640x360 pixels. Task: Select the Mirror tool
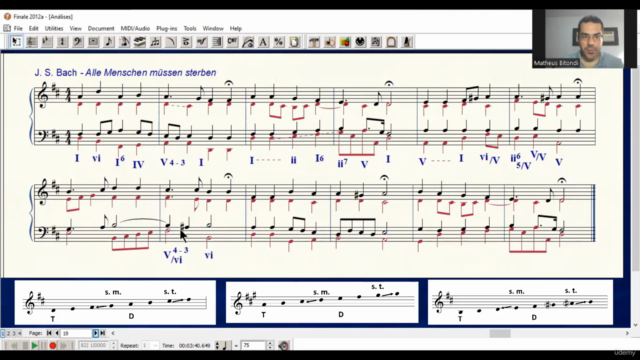[x=376, y=42]
